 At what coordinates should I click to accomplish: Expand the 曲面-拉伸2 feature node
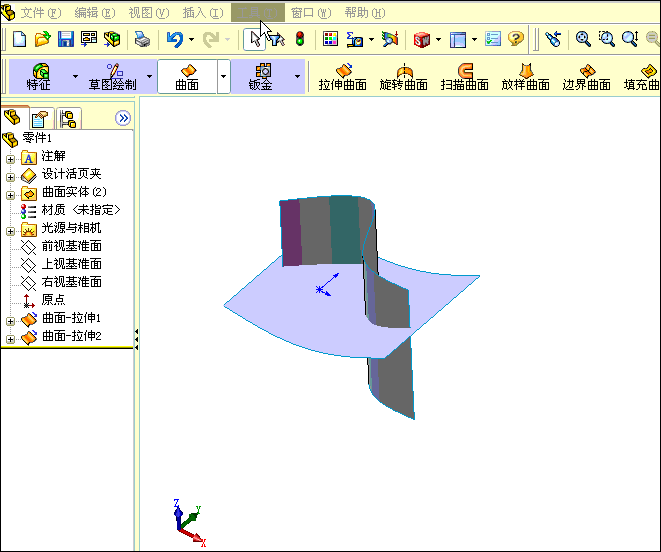[10, 339]
